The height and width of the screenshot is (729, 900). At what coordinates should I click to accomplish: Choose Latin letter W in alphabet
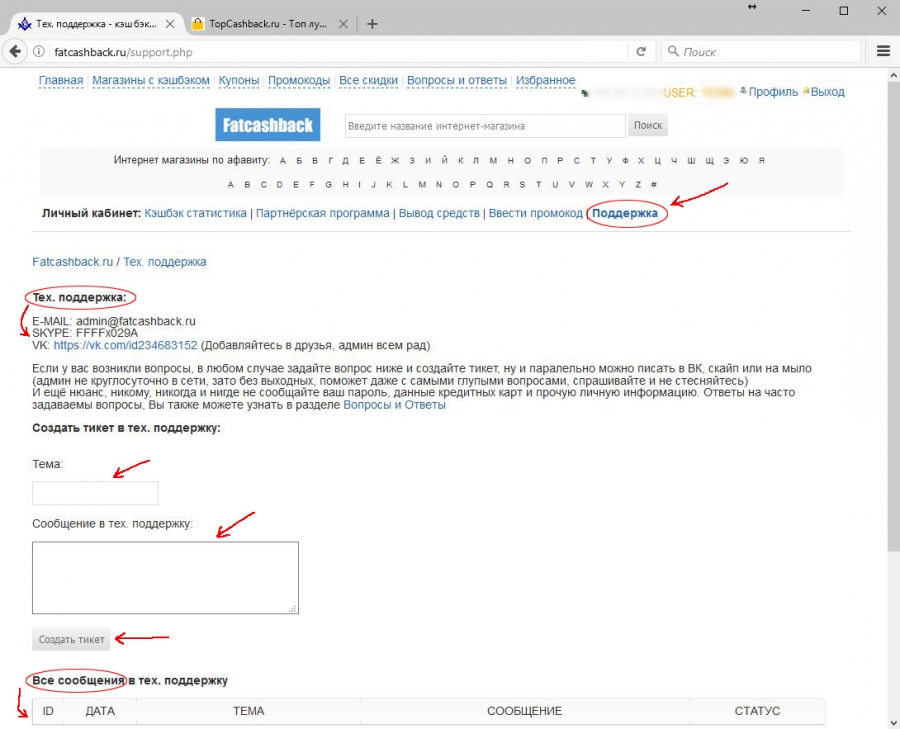[589, 185]
